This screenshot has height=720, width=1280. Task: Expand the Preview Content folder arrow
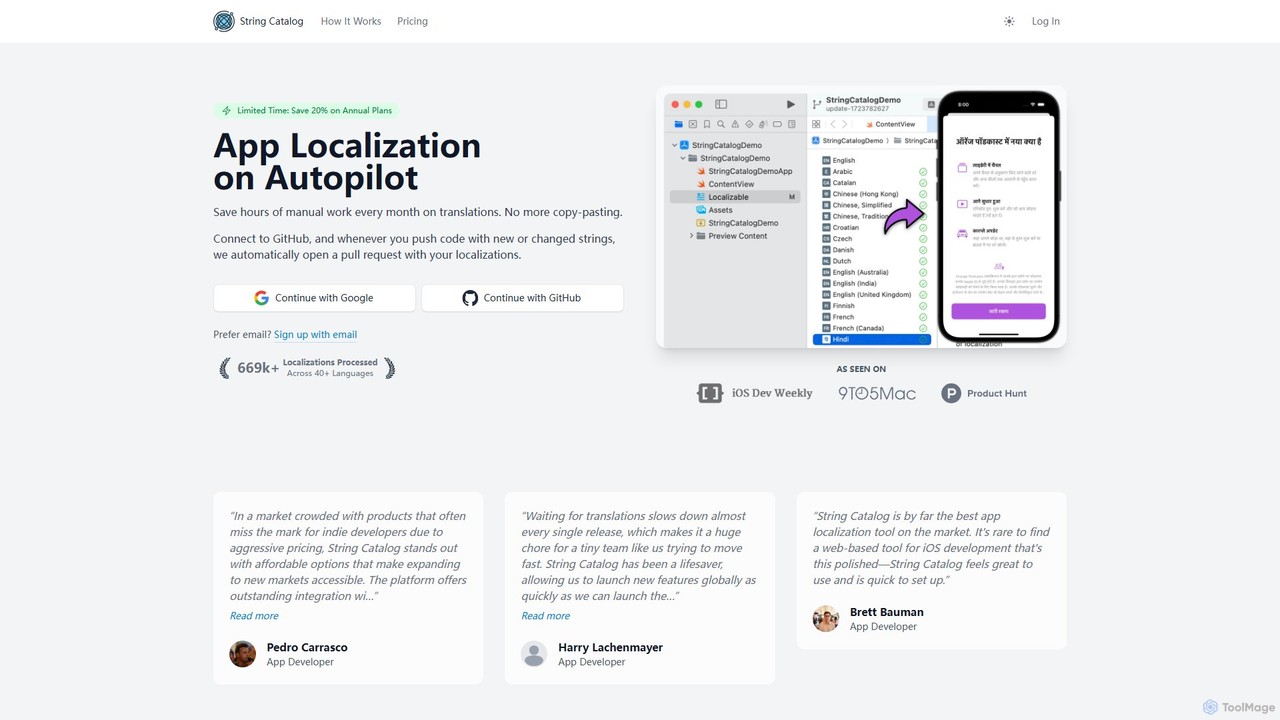point(691,236)
